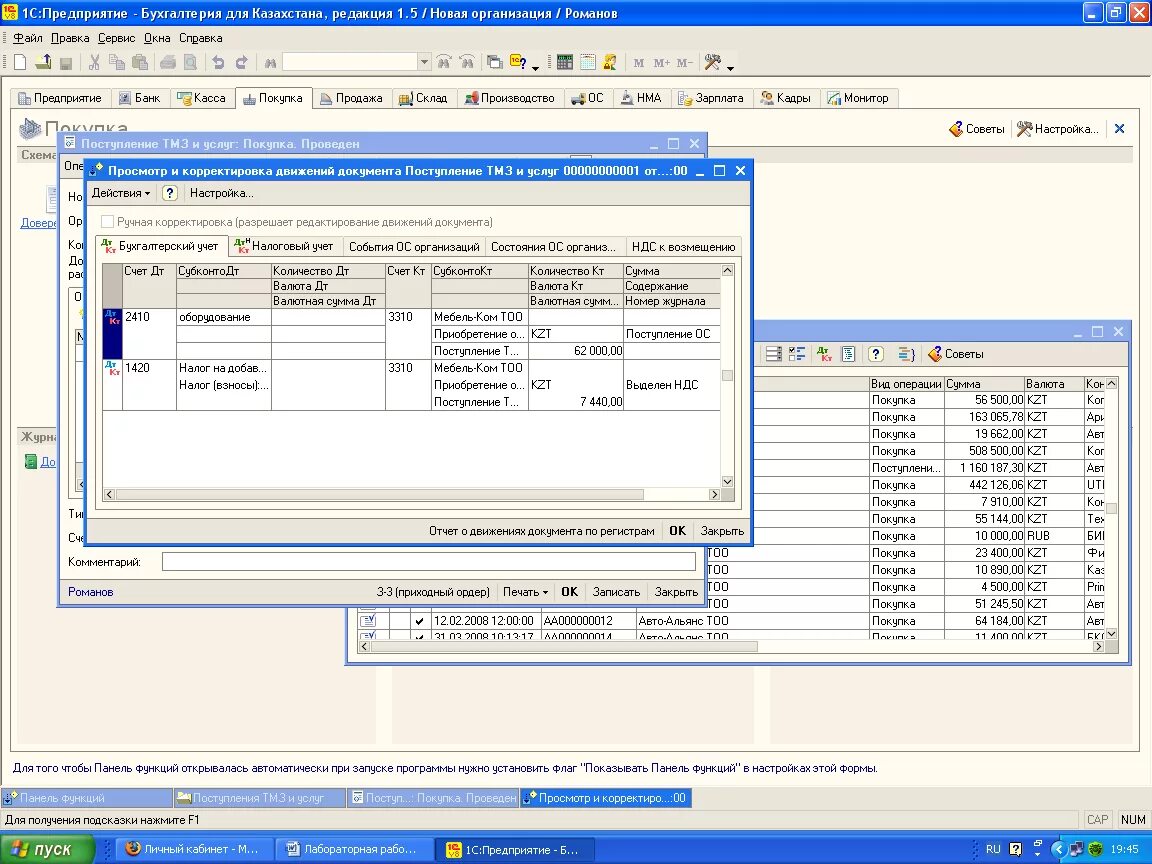Click the help question icon next to Действия
This screenshot has height=864, width=1152.
[x=170, y=193]
